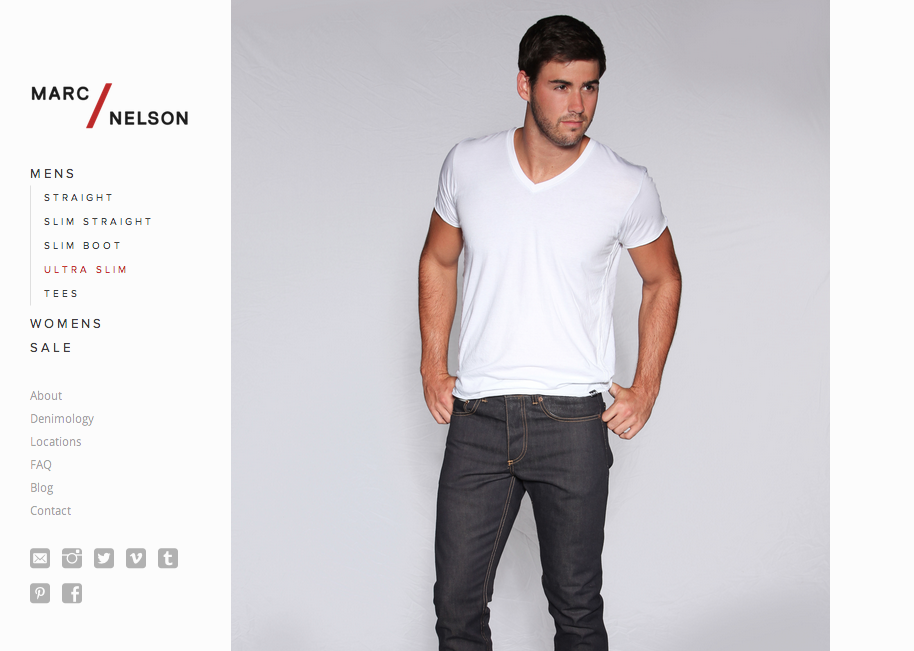Collapse the MENS menu section
914x651 pixels.
52,174
